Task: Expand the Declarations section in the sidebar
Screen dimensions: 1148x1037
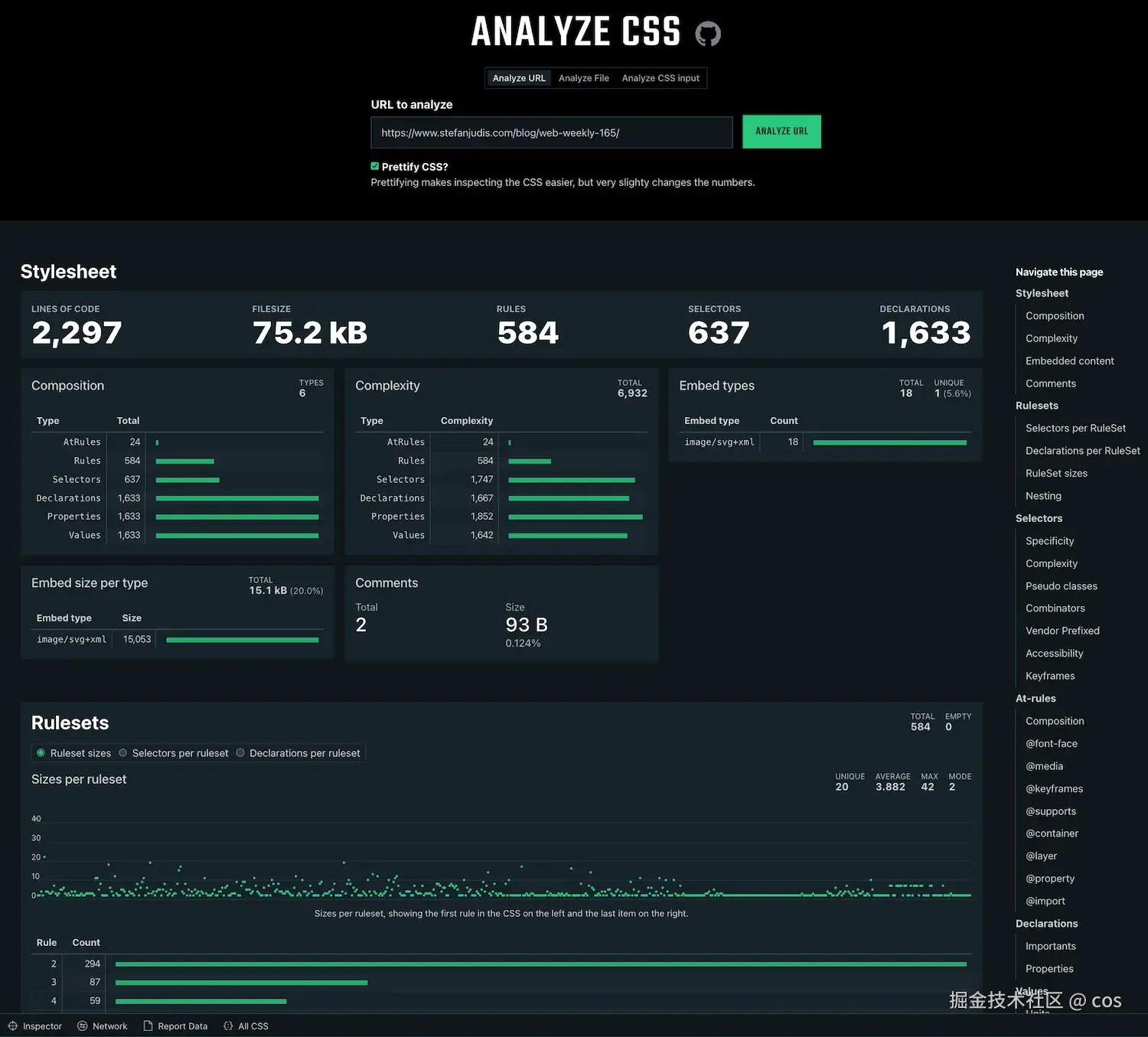Action: 1046,923
